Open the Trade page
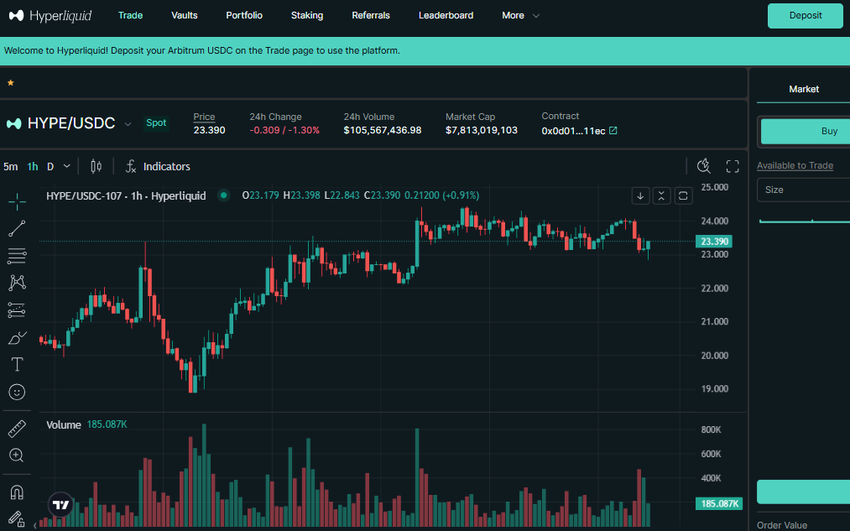The image size is (850, 531). 131,16
